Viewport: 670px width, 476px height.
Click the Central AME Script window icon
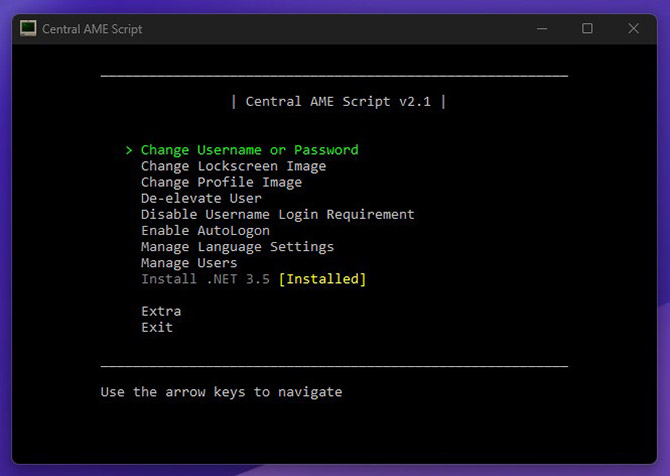[x=28, y=28]
